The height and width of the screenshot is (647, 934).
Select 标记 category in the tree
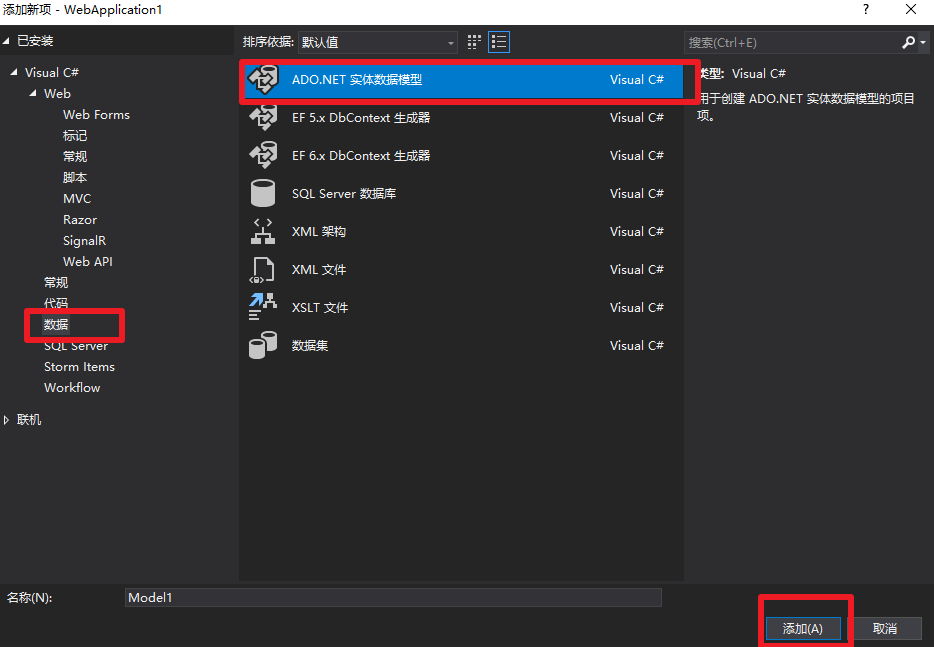pyautogui.click(x=75, y=136)
